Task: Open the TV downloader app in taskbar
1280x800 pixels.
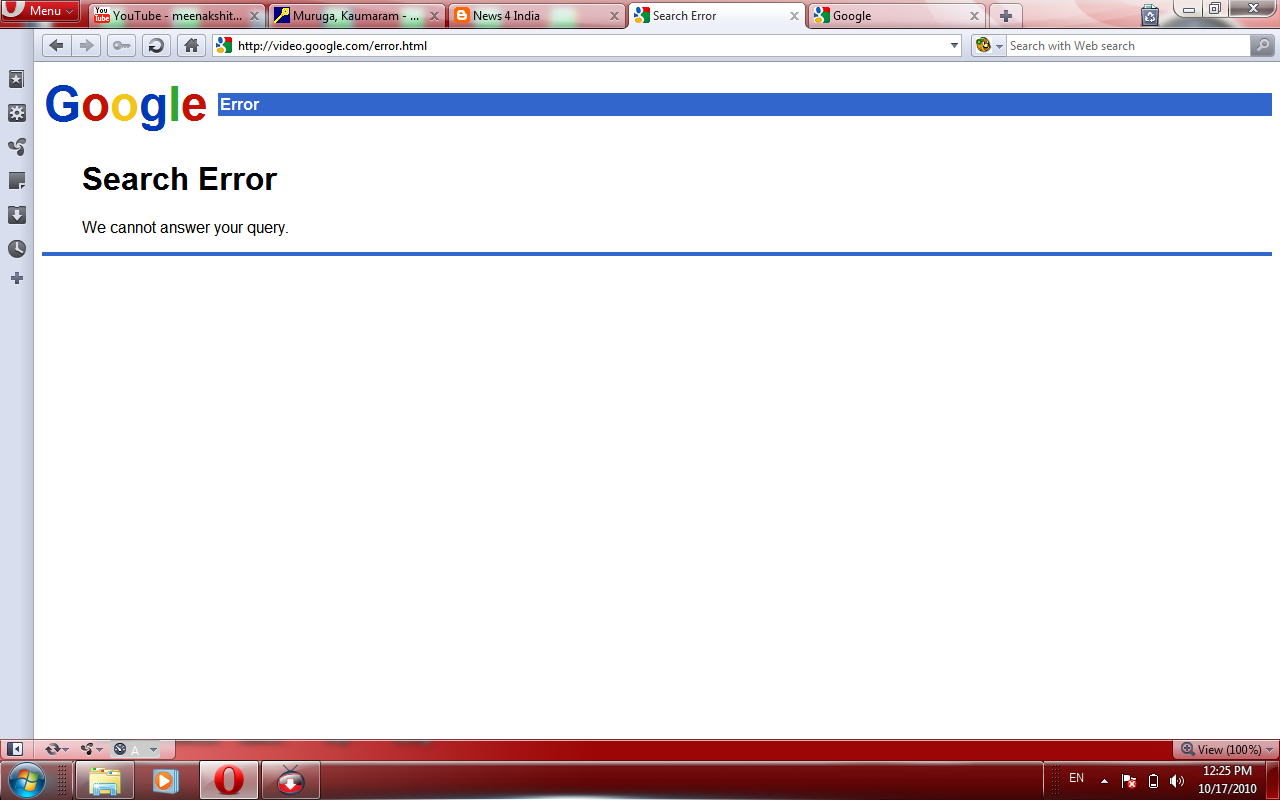Action: click(290, 780)
